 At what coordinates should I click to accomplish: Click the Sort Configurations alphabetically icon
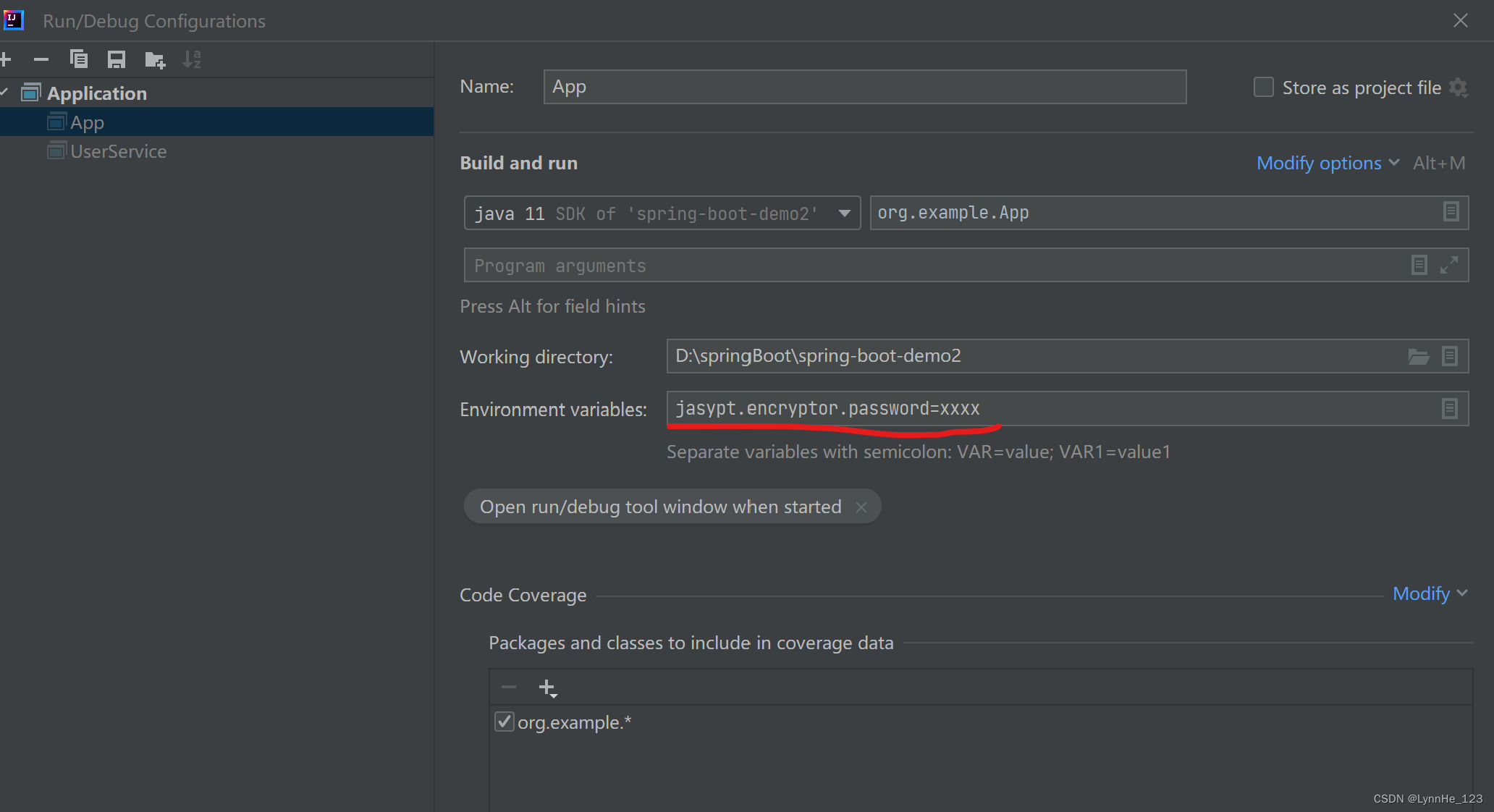point(192,59)
